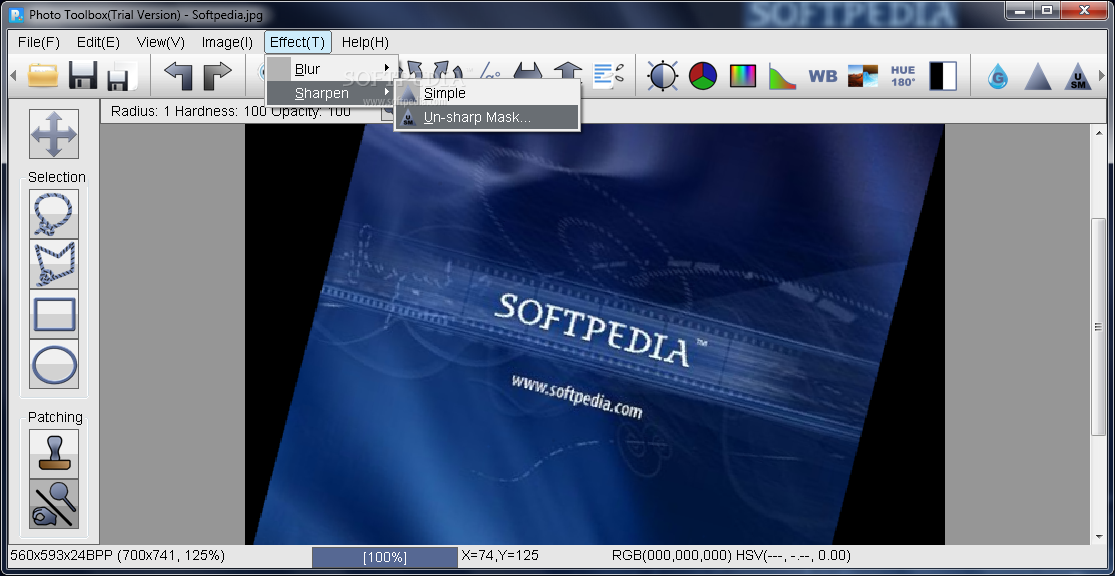Select the red-eye removal magnifier tool
Screen dimensions: 1115x576
pos(54,504)
